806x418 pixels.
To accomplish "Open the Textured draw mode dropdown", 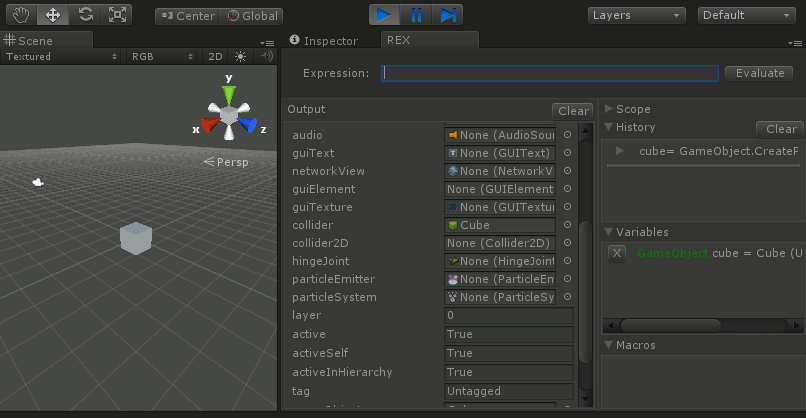I will 61,57.
